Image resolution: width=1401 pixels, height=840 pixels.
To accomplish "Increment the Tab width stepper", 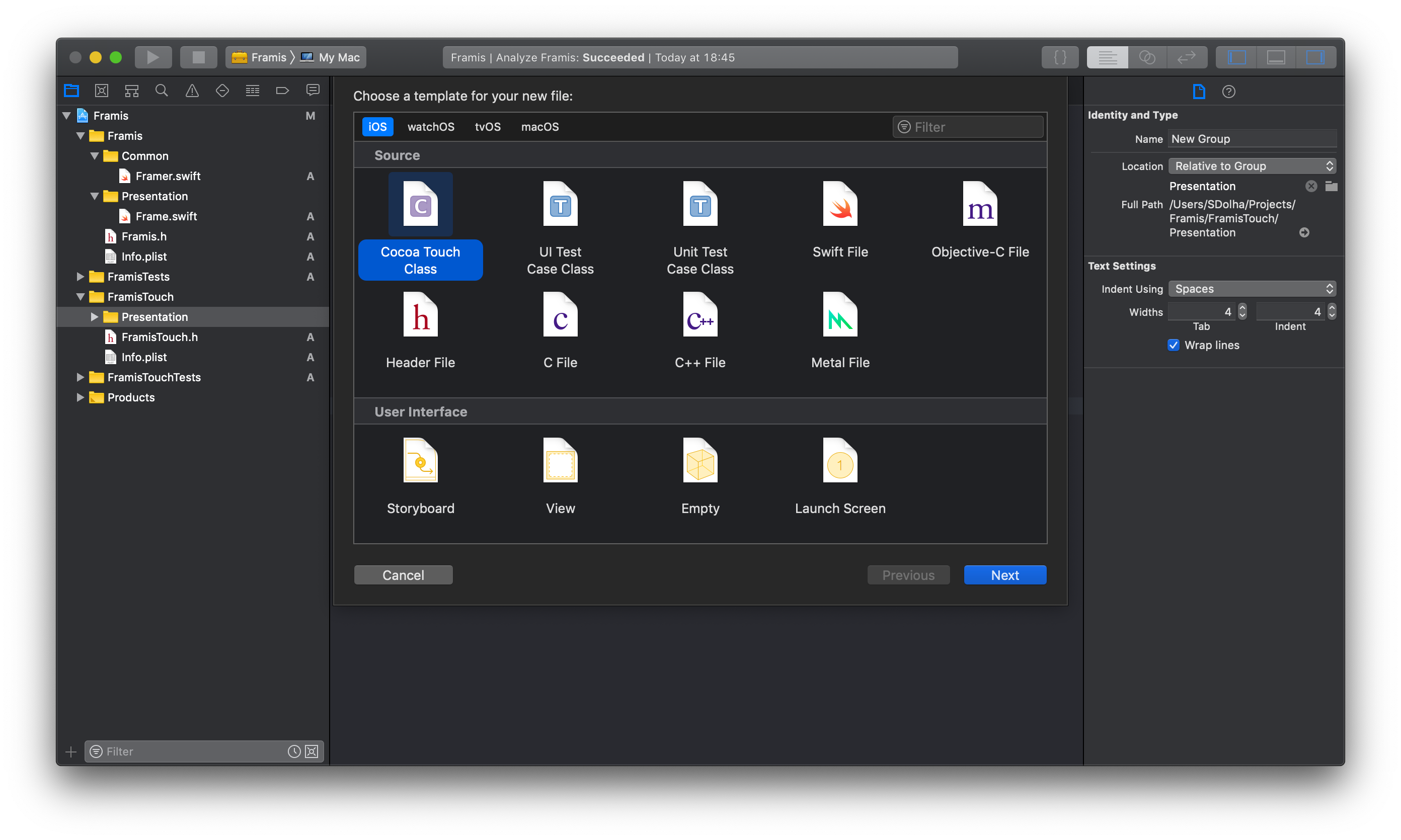I will [x=1242, y=307].
